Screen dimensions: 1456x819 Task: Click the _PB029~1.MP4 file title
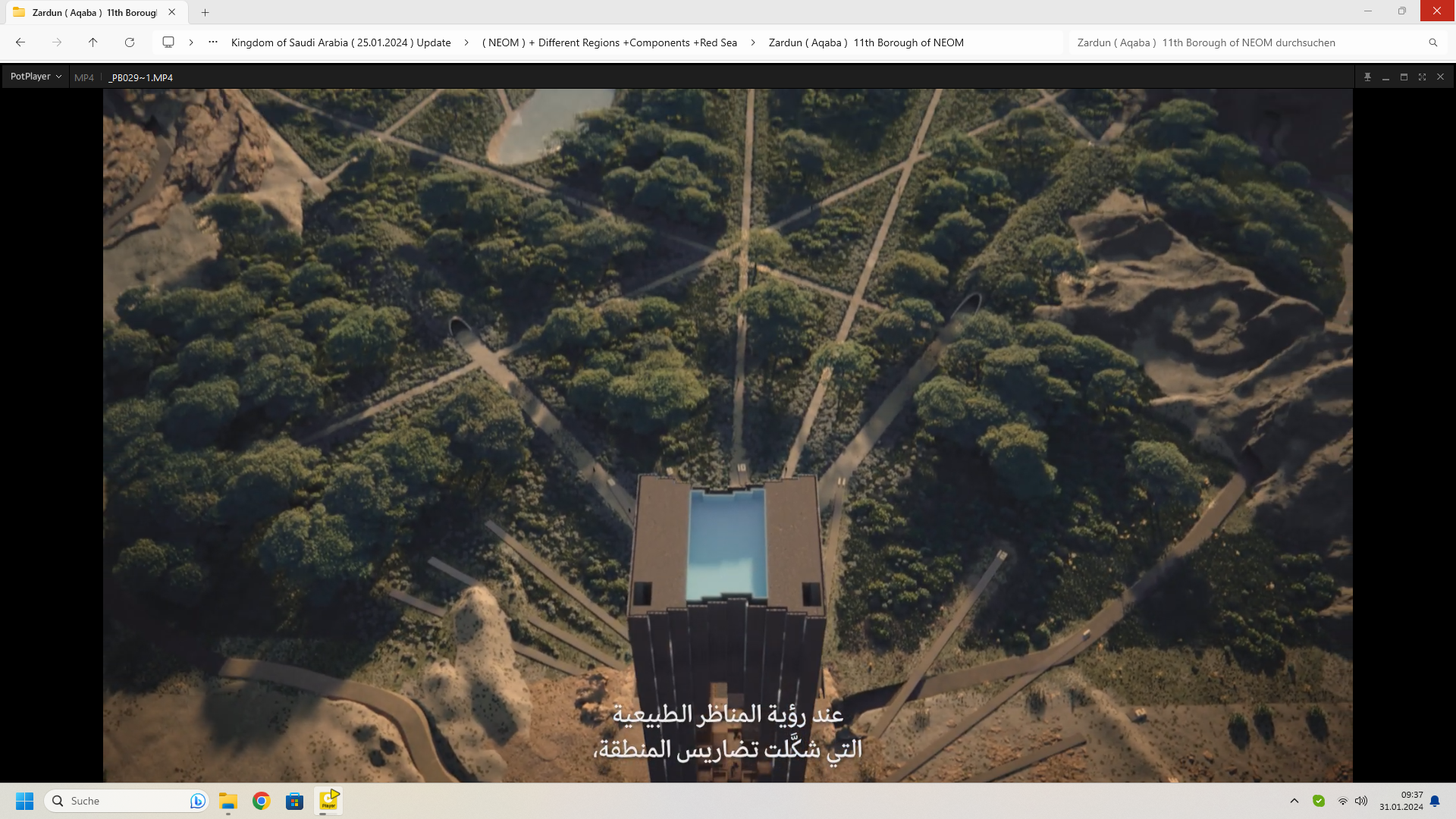pos(141,77)
